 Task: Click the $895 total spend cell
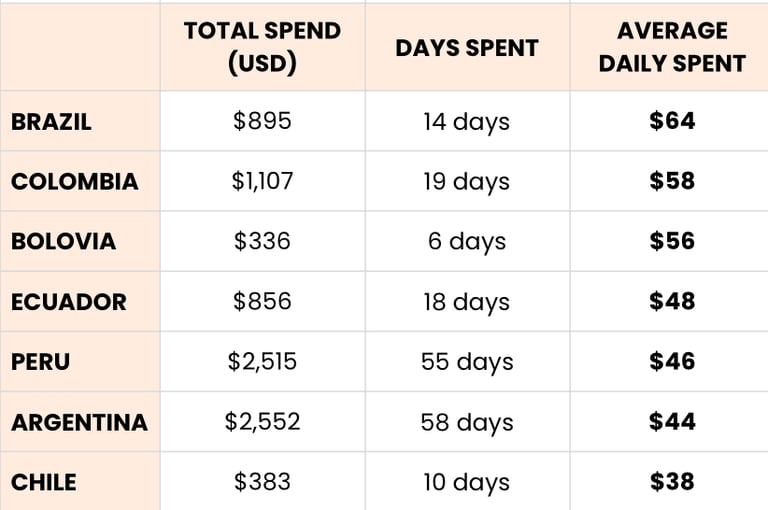pyautogui.click(x=263, y=121)
